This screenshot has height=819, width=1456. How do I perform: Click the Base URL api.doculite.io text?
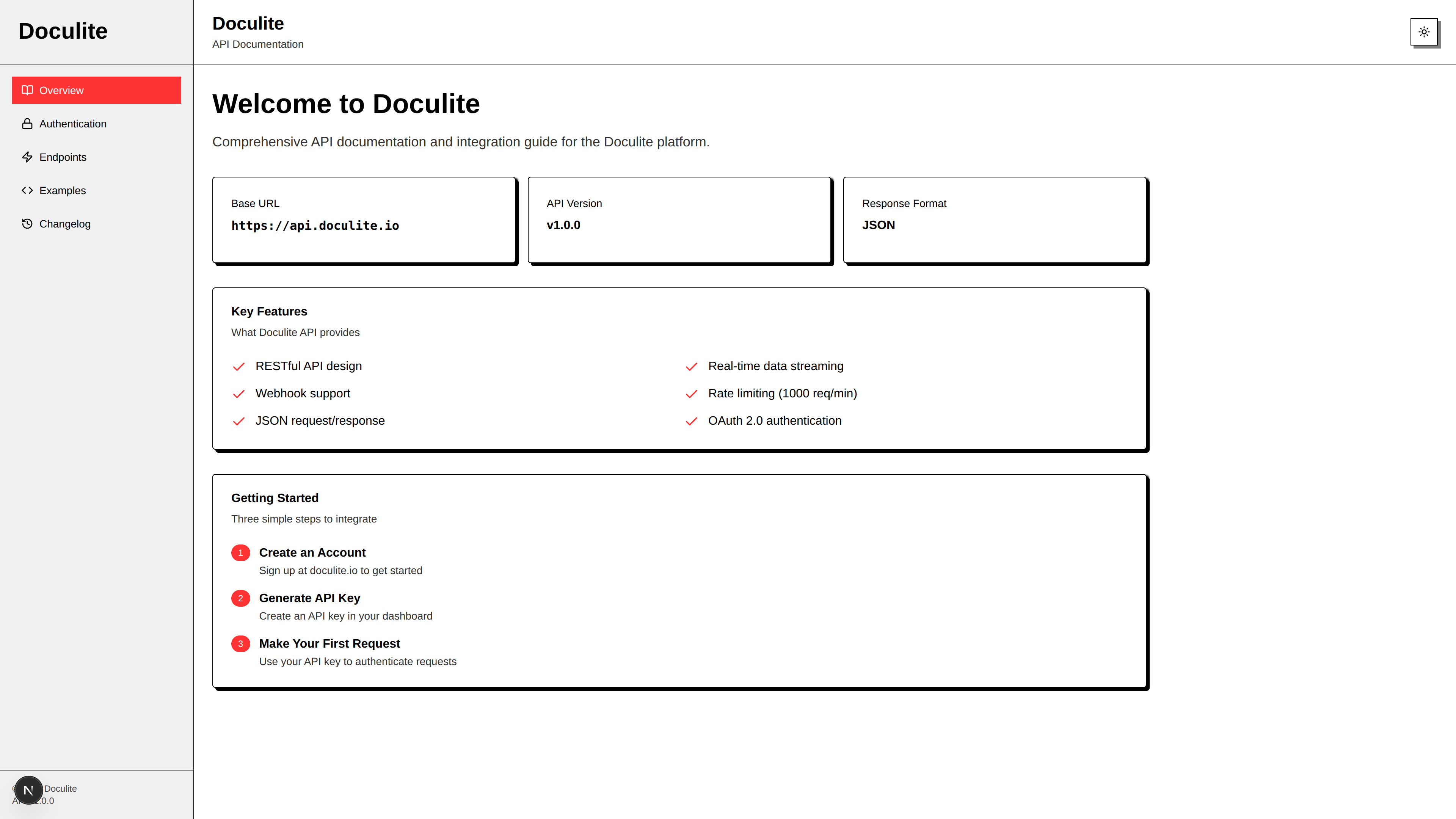(315, 226)
